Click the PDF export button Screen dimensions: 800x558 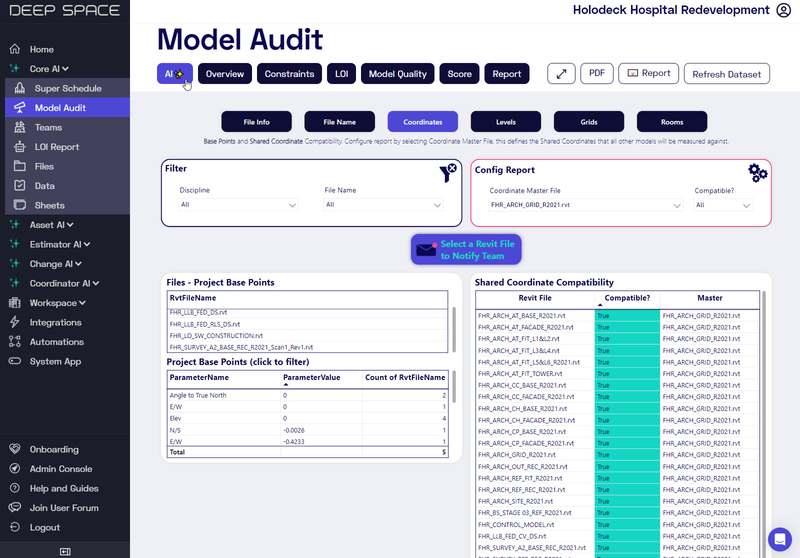click(x=596, y=74)
